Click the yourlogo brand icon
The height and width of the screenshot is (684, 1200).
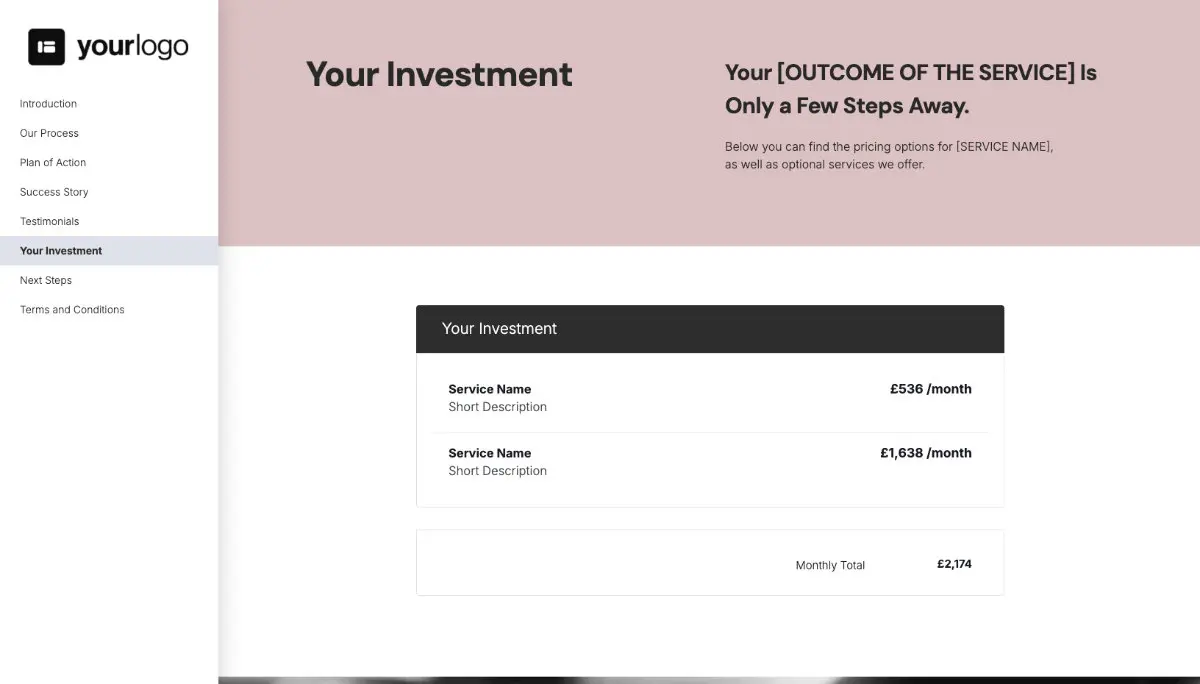coord(47,46)
